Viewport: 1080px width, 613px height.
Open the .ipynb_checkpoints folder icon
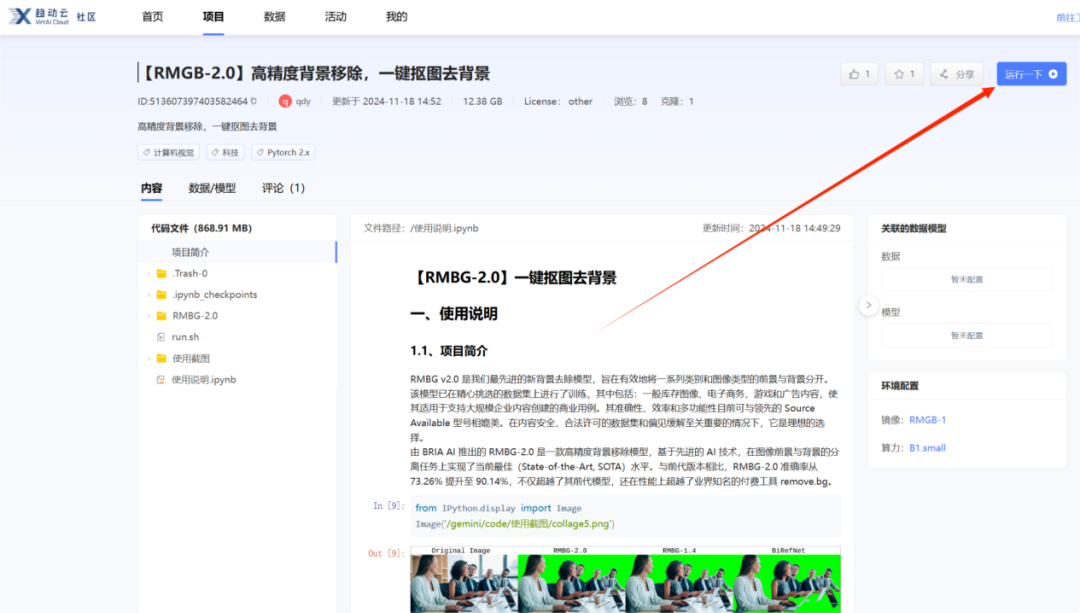[162, 295]
